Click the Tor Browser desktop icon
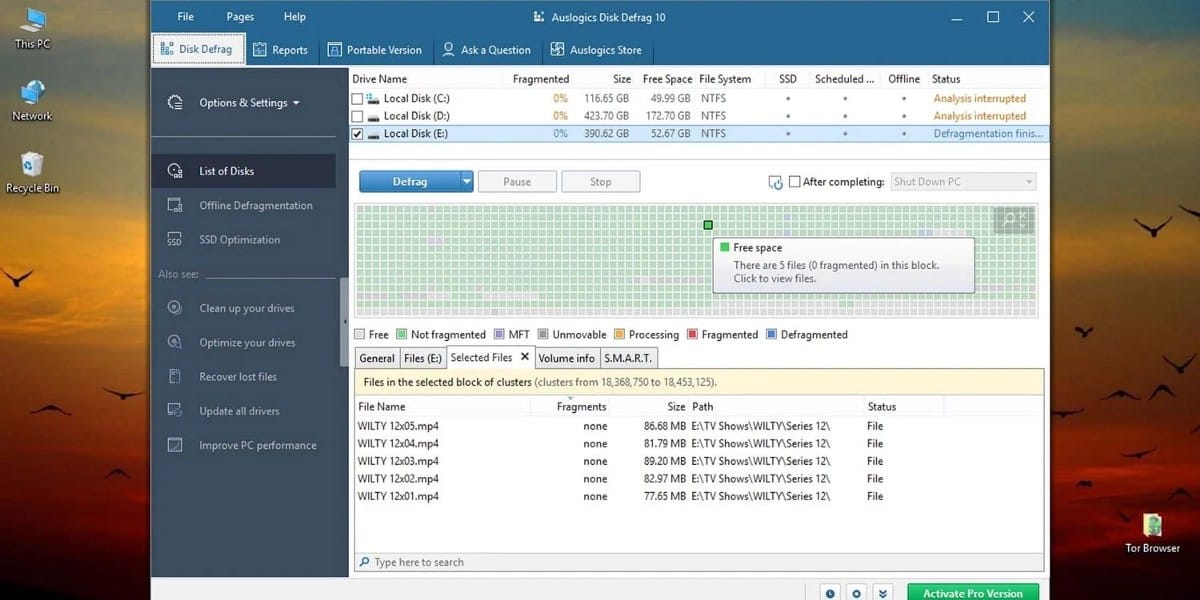This screenshot has height=600, width=1200. point(1152,527)
